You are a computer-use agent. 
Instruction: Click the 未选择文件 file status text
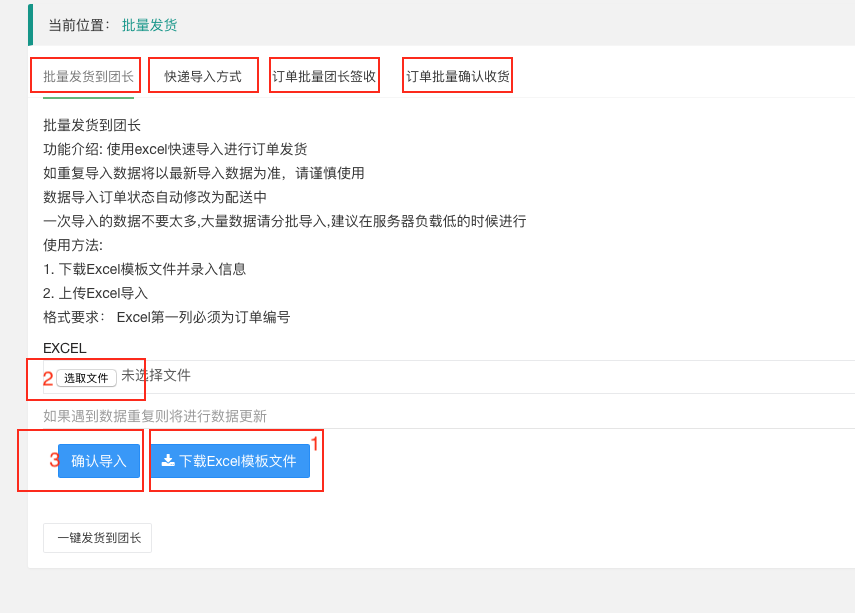click(x=156, y=375)
